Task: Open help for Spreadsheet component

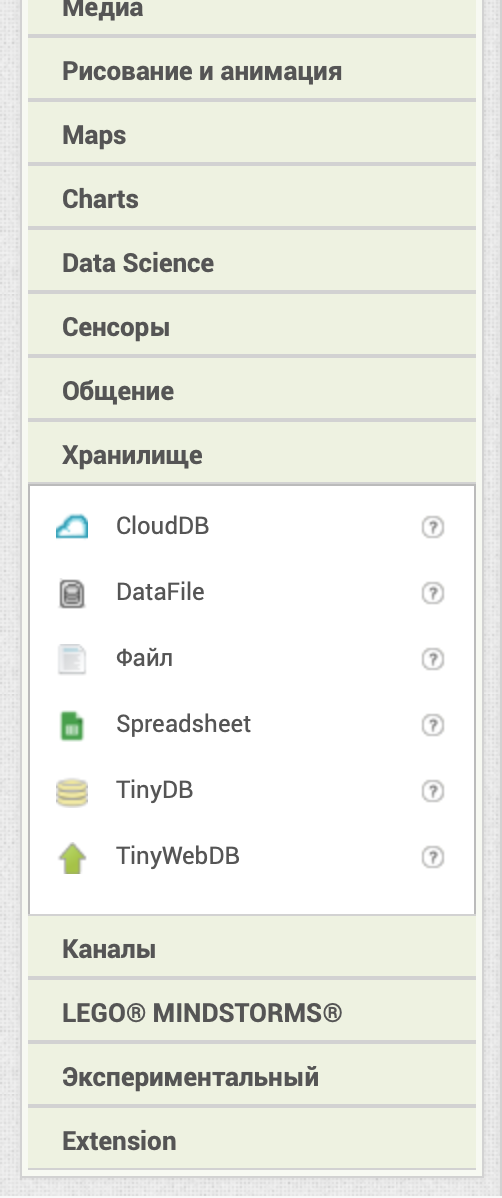Action: coord(432,725)
